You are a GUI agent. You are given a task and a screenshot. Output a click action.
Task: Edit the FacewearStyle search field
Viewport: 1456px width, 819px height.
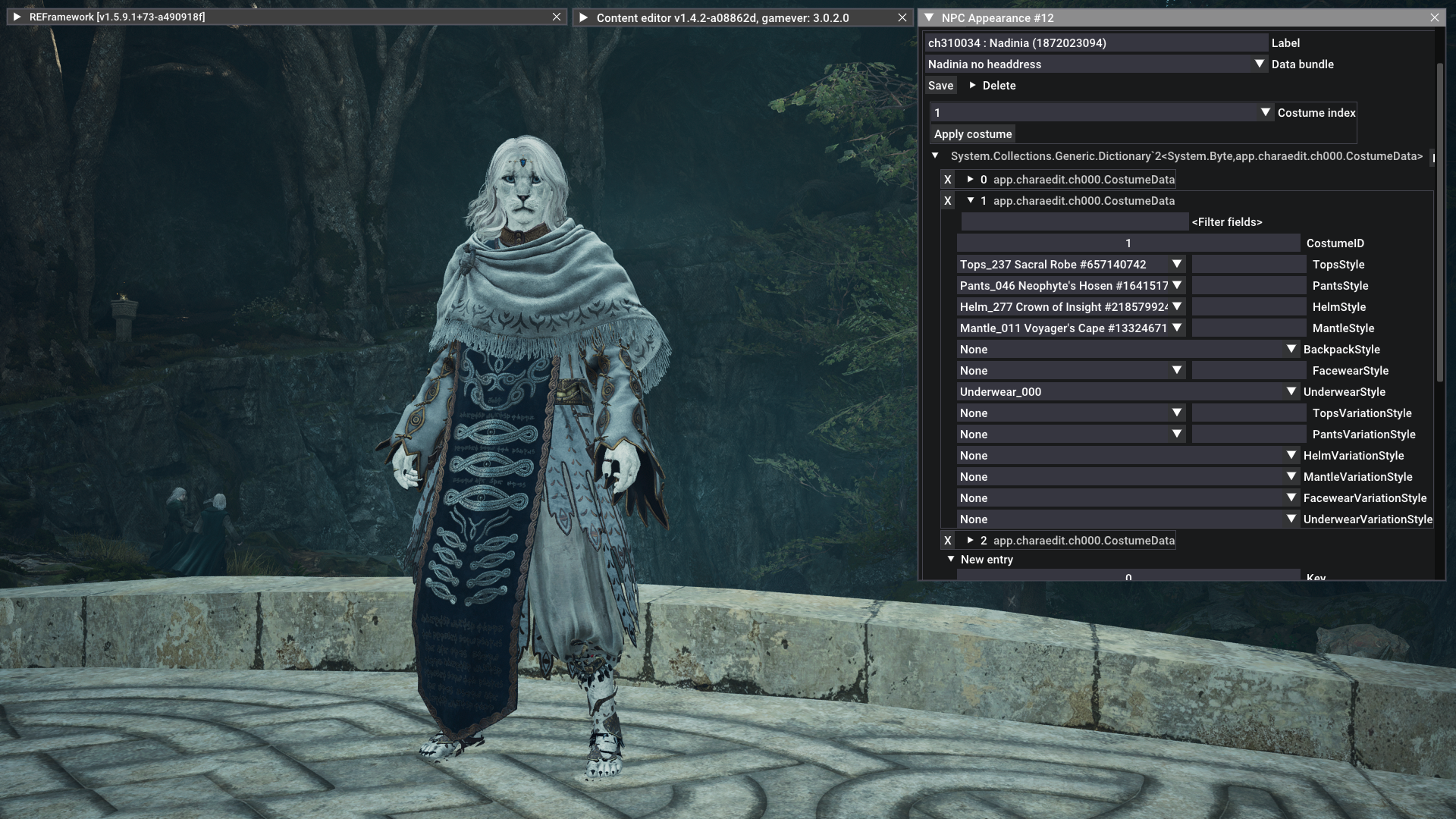(1249, 371)
